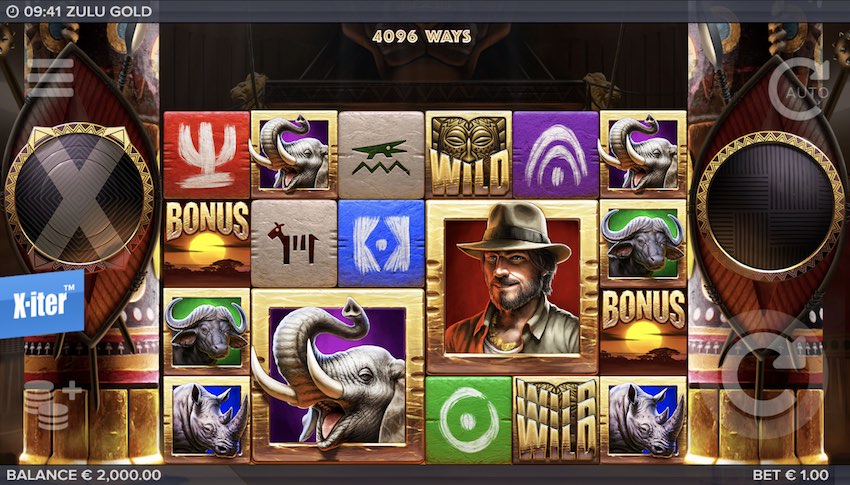
Task: Click the BALANCE € 2,000.00 text
Action: click(x=83, y=475)
